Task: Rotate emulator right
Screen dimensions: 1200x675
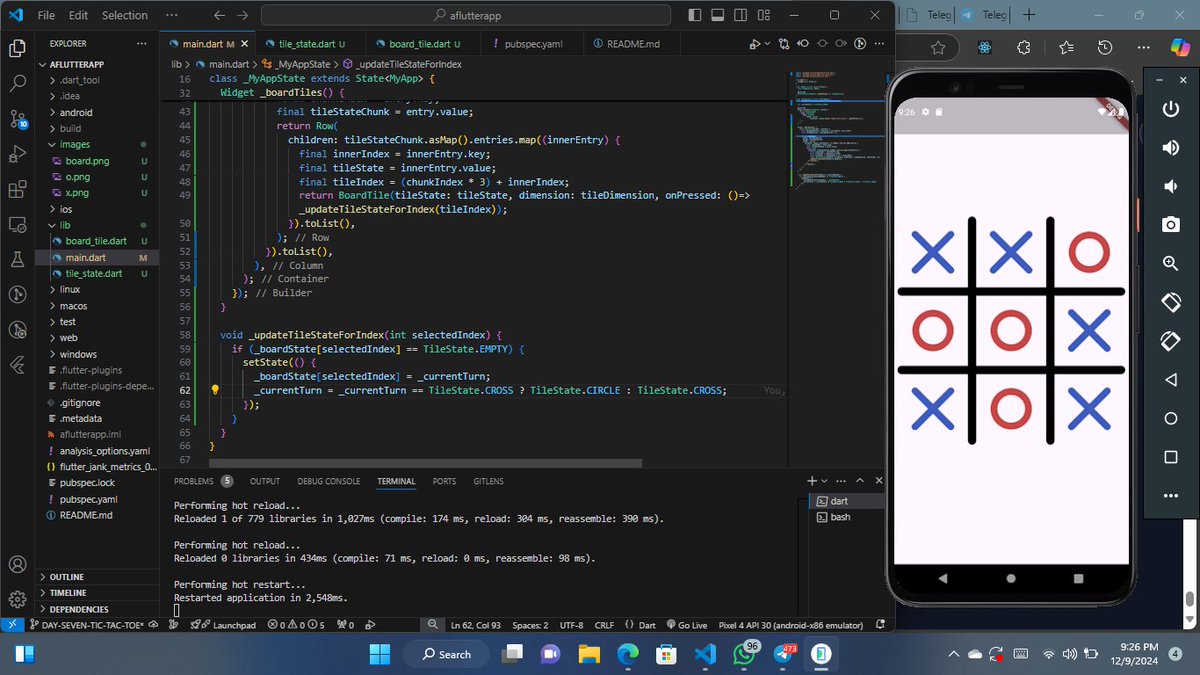Action: [1170, 341]
